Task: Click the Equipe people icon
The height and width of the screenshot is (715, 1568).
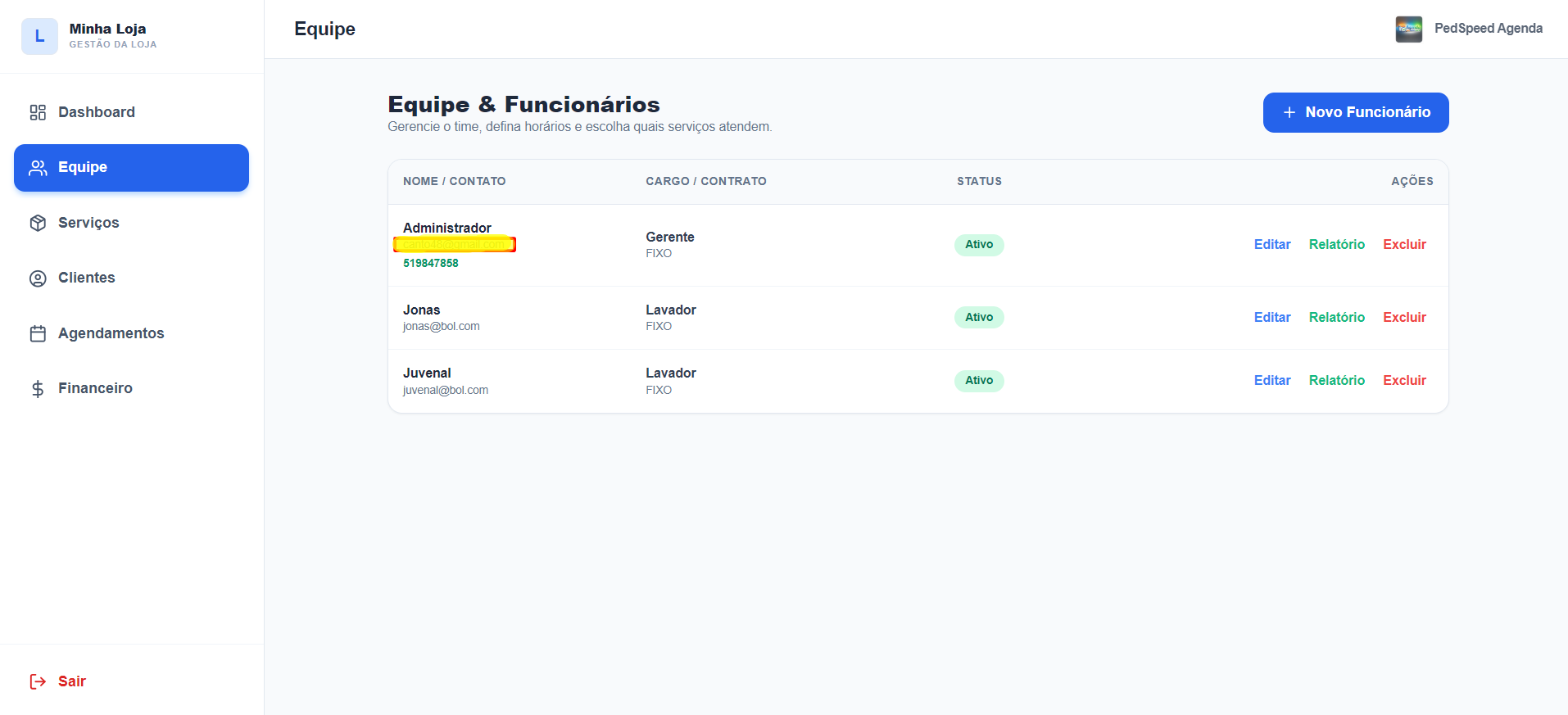Action: point(38,168)
